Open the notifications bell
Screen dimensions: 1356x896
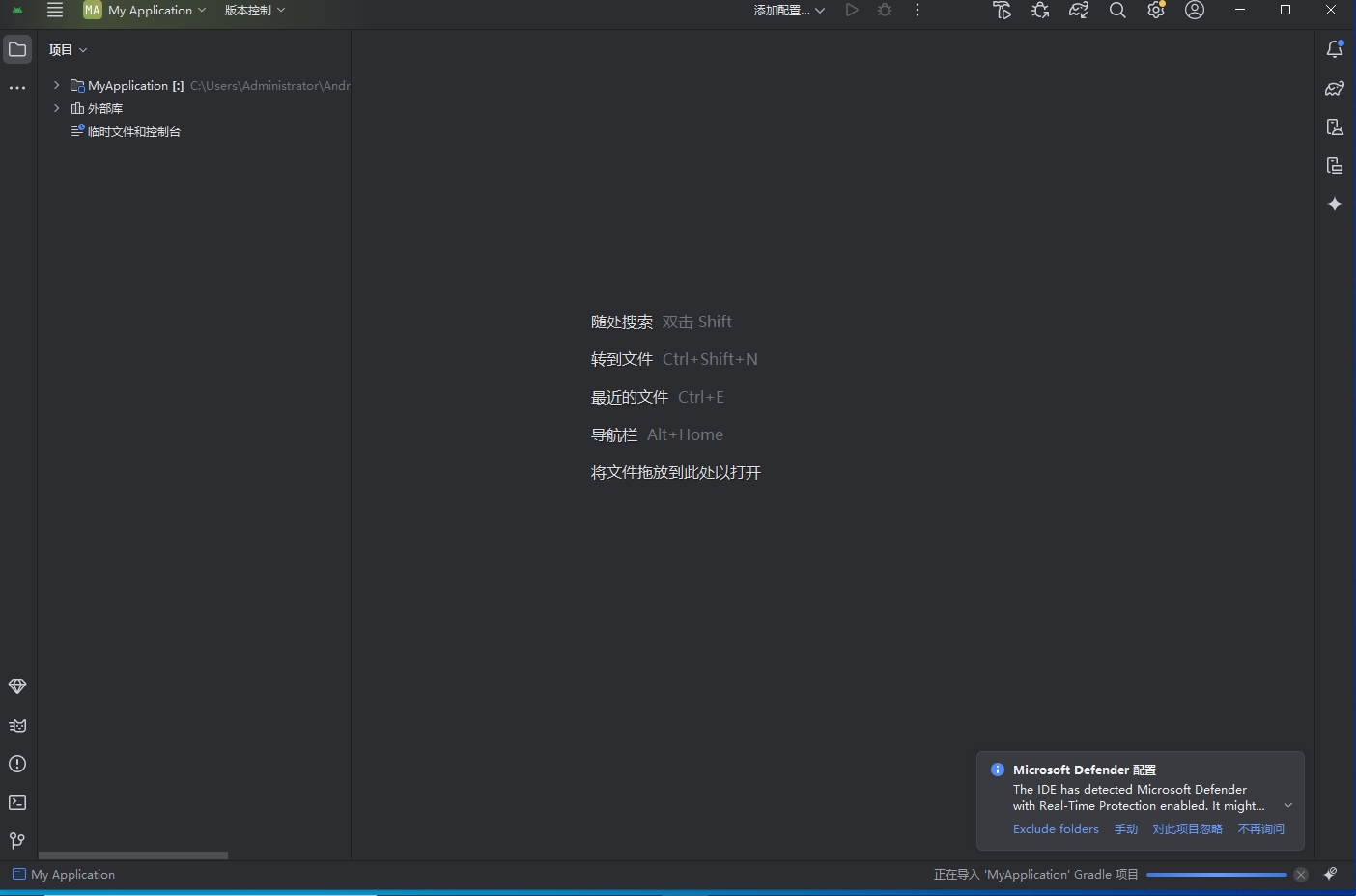1334,48
